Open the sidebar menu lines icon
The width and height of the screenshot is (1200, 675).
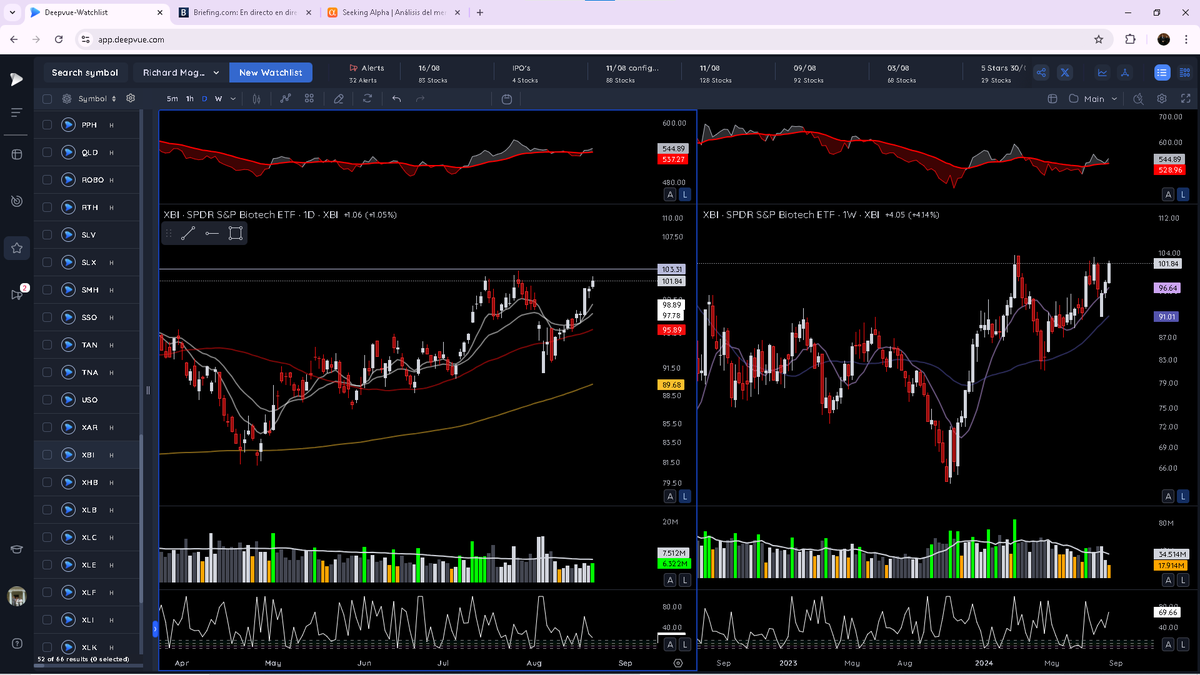(x=17, y=112)
